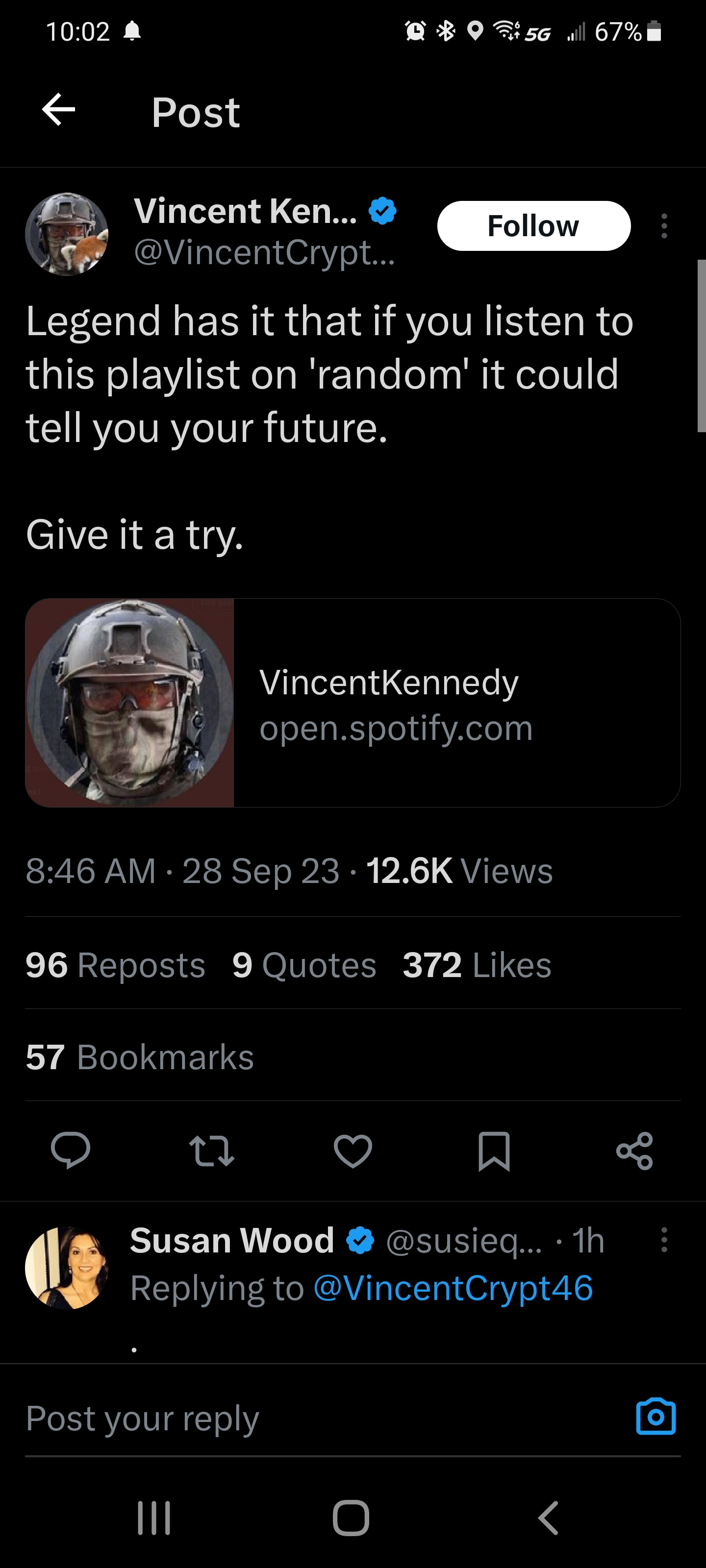View the 96 Reposts list
The width and height of the screenshot is (706, 1568).
pos(115,965)
